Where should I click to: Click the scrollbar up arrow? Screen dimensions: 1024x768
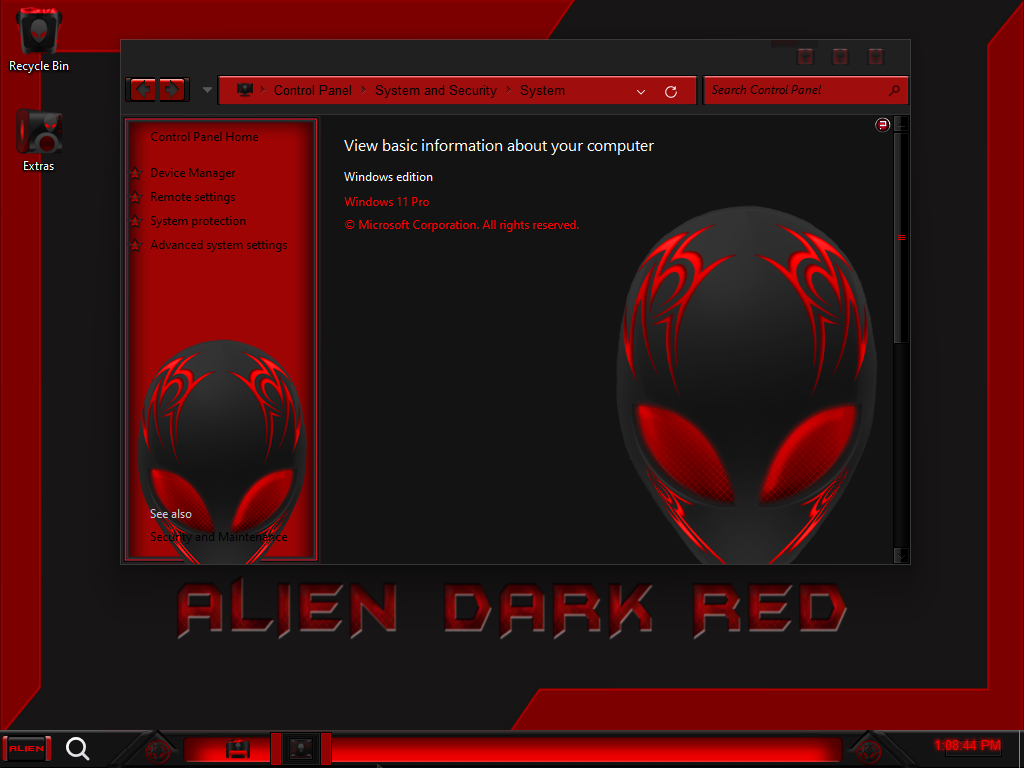(x=901, y=123)
